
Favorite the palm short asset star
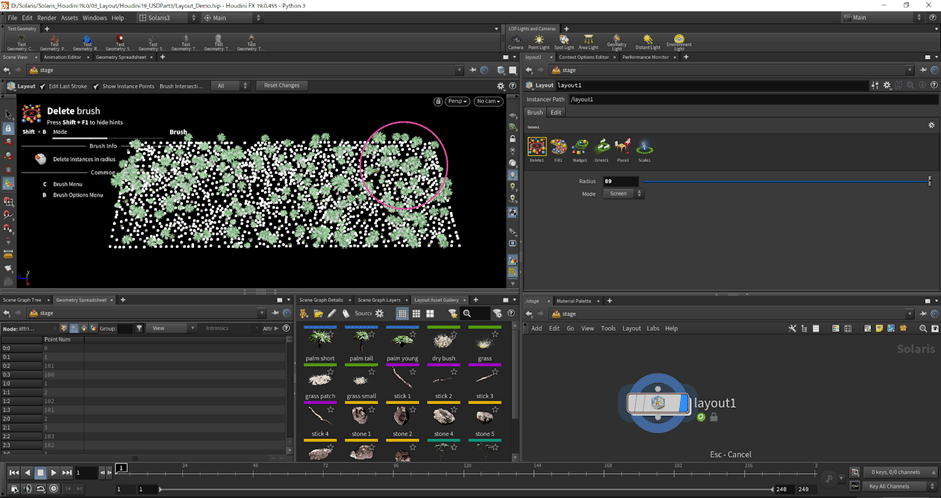coord(331,334)
